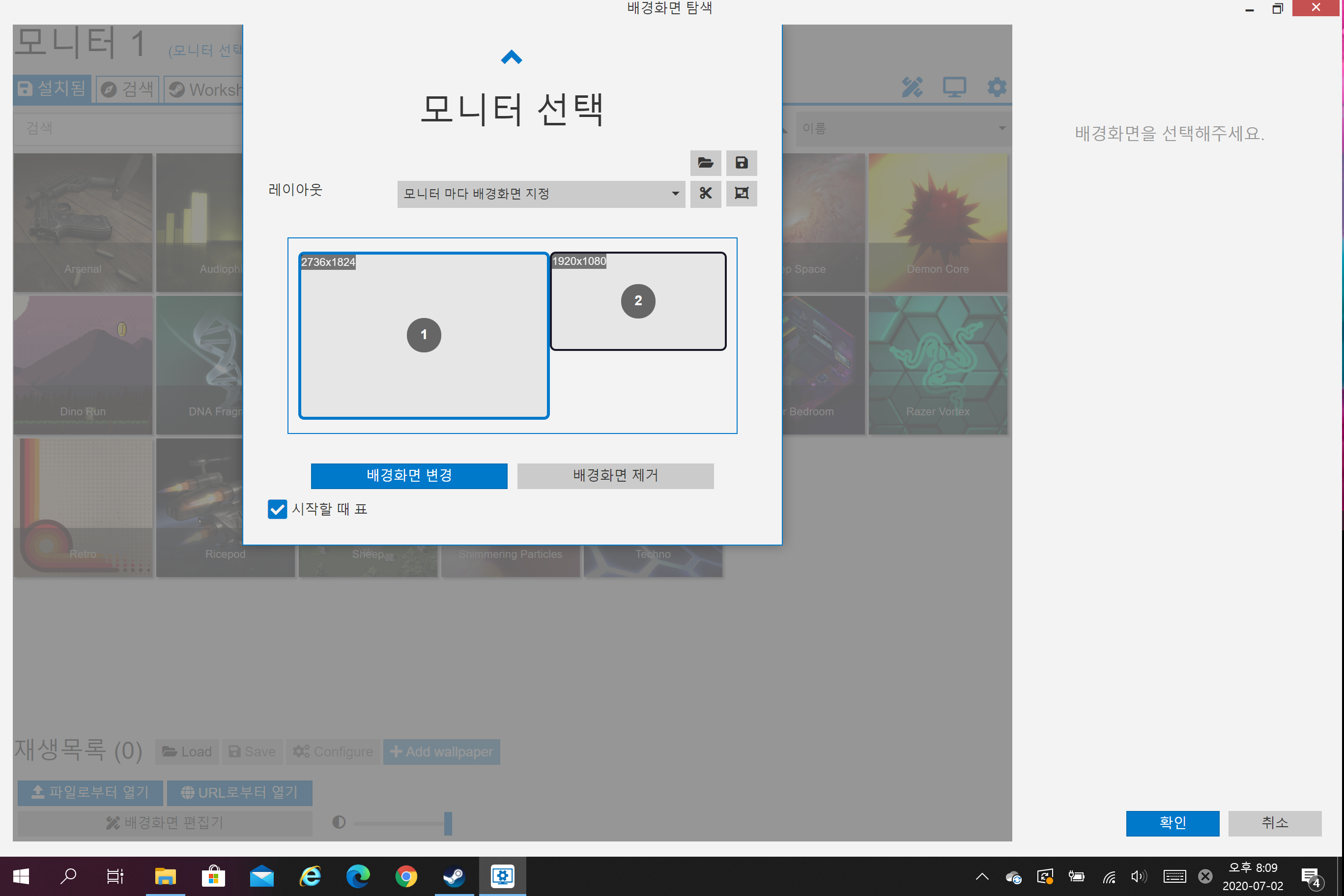Switch to the 설치됨 tab

pos(52,89)
